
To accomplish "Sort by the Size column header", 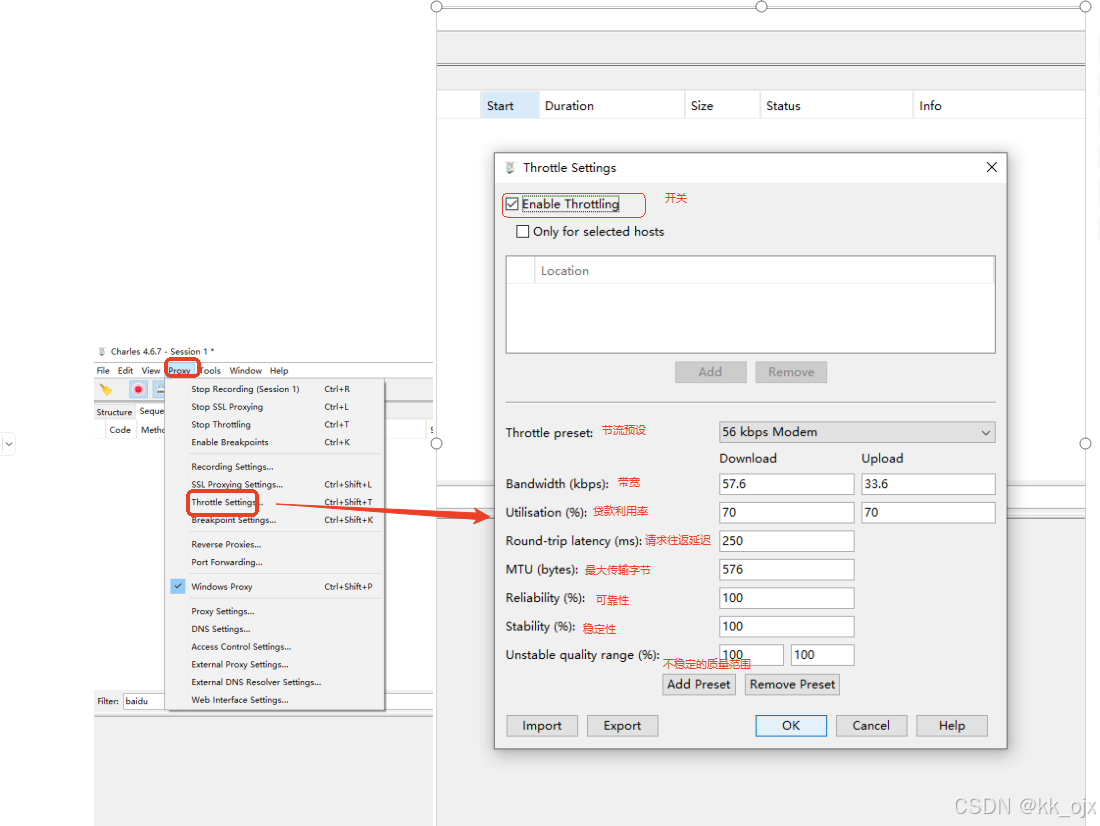I will point(723,105).
